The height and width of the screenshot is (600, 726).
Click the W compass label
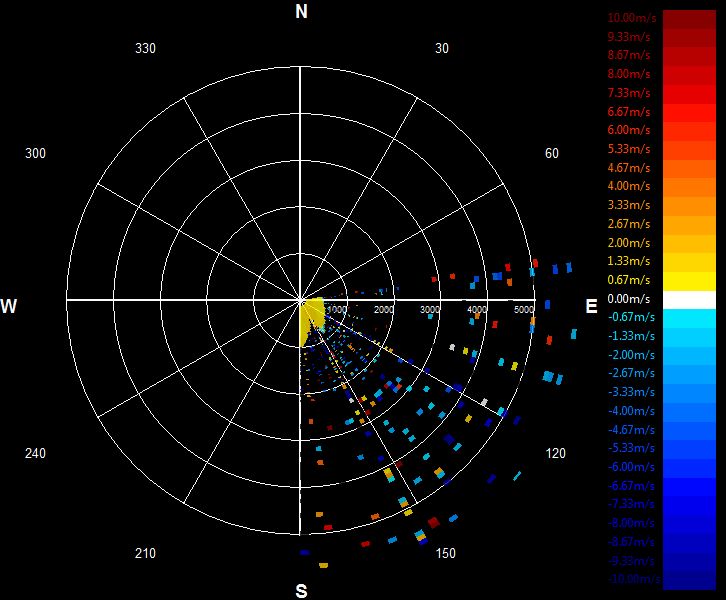9,306
